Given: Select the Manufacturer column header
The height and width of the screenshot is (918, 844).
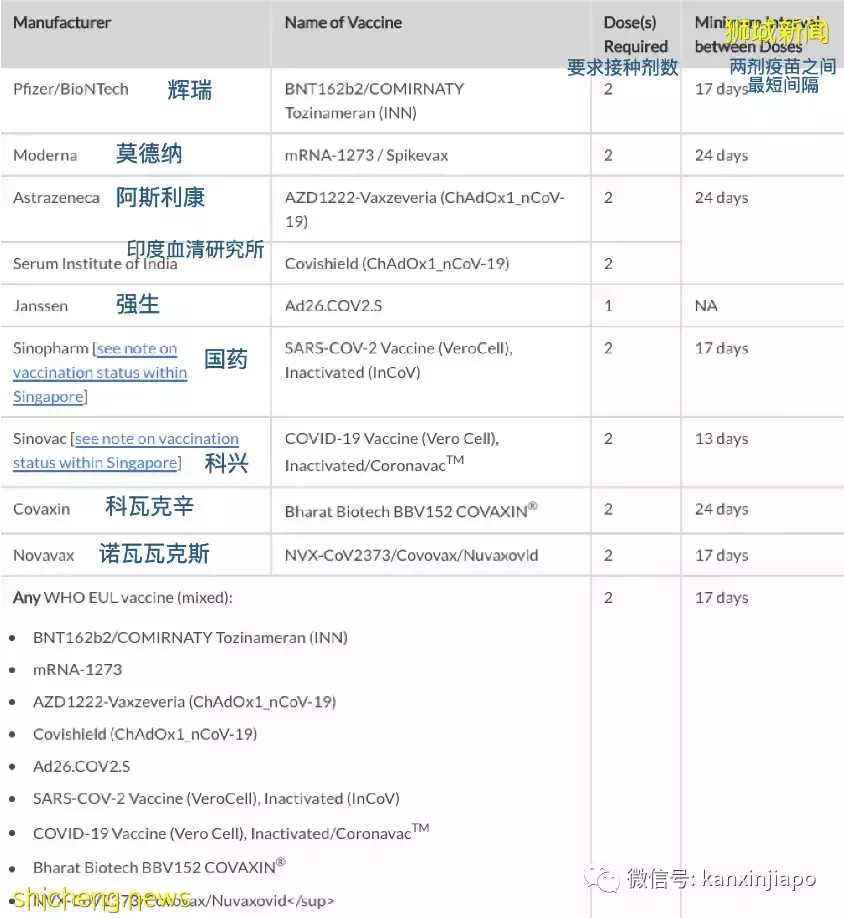Looking at the screenshot, I should click(62, 22).
